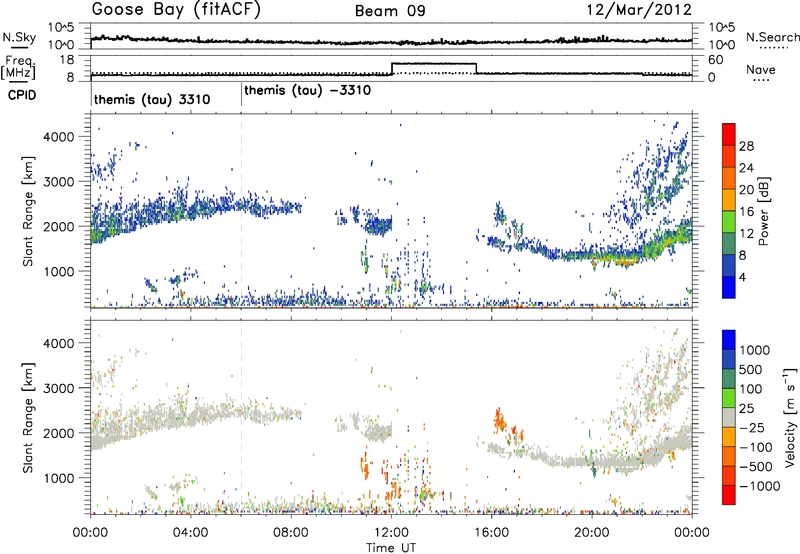Click the '-100' Velocity color bar label
This screenshot has width=800, height=554.
(x=756, y=447)
